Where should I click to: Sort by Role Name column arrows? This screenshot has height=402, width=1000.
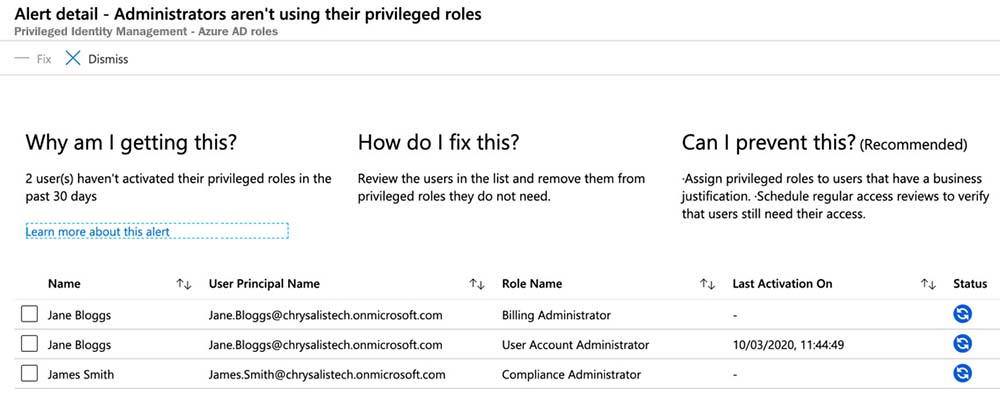[x=708, y=284]
